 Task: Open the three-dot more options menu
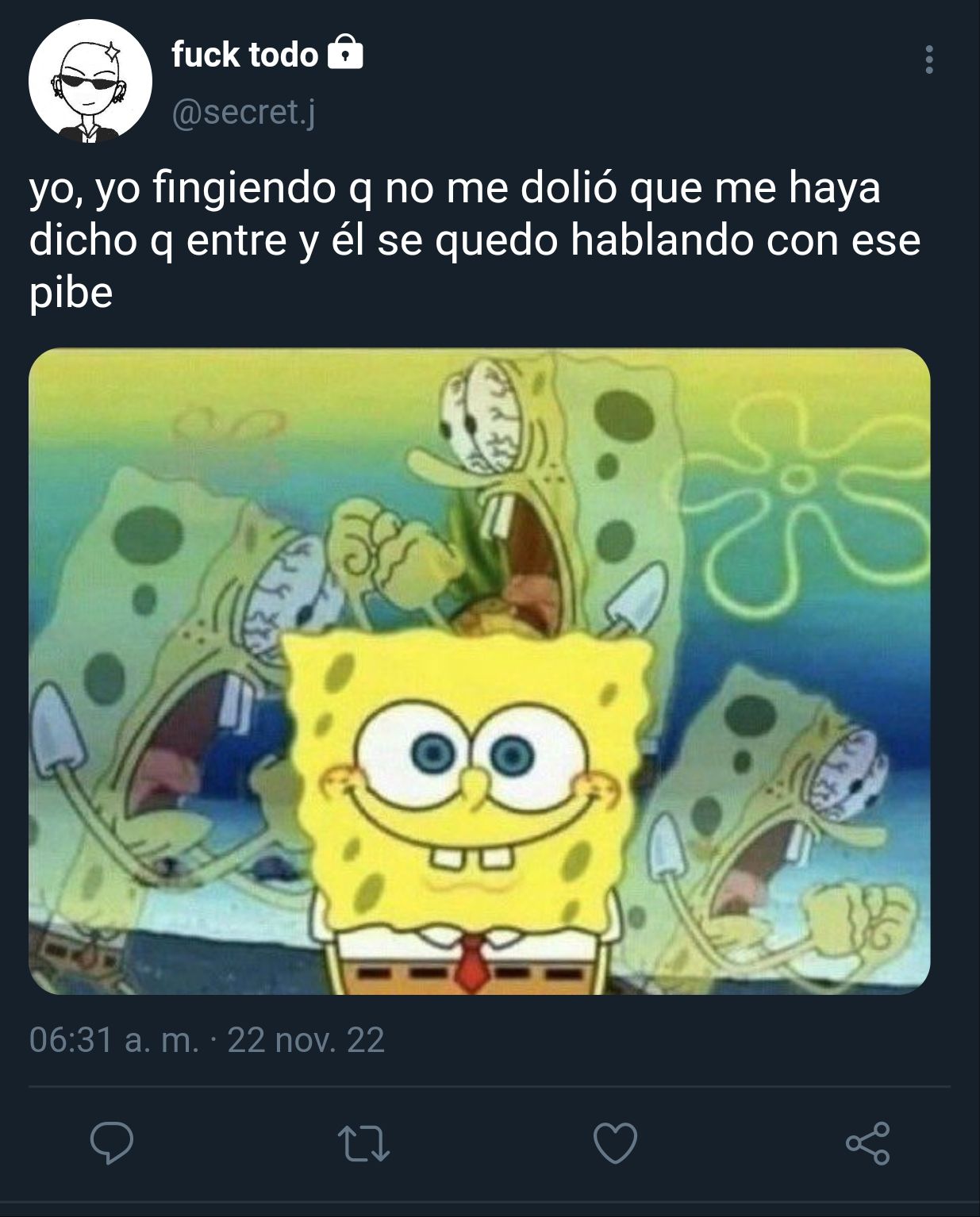click(x=928, y=60)
